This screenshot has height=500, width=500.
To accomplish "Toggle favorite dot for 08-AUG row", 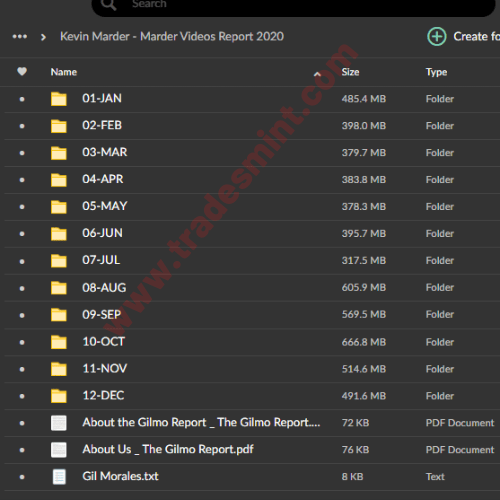I will tap(22, 288).
